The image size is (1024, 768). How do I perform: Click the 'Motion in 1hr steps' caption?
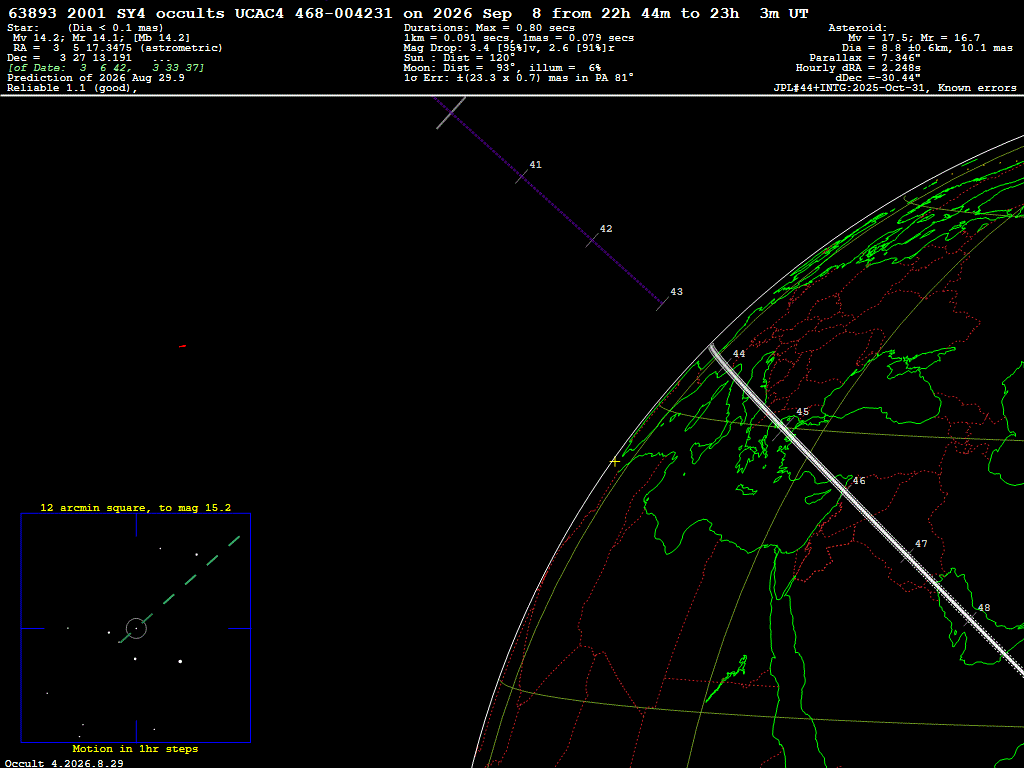135,748
